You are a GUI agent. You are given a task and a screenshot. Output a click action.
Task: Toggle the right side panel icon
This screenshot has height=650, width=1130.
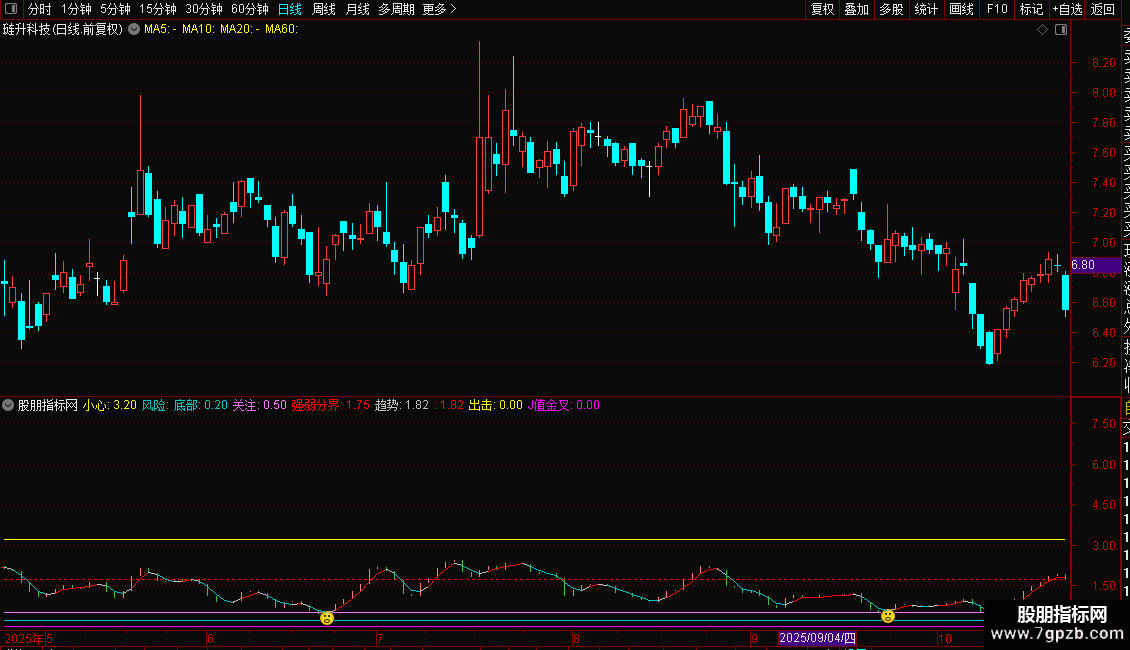pos(1062,30)
